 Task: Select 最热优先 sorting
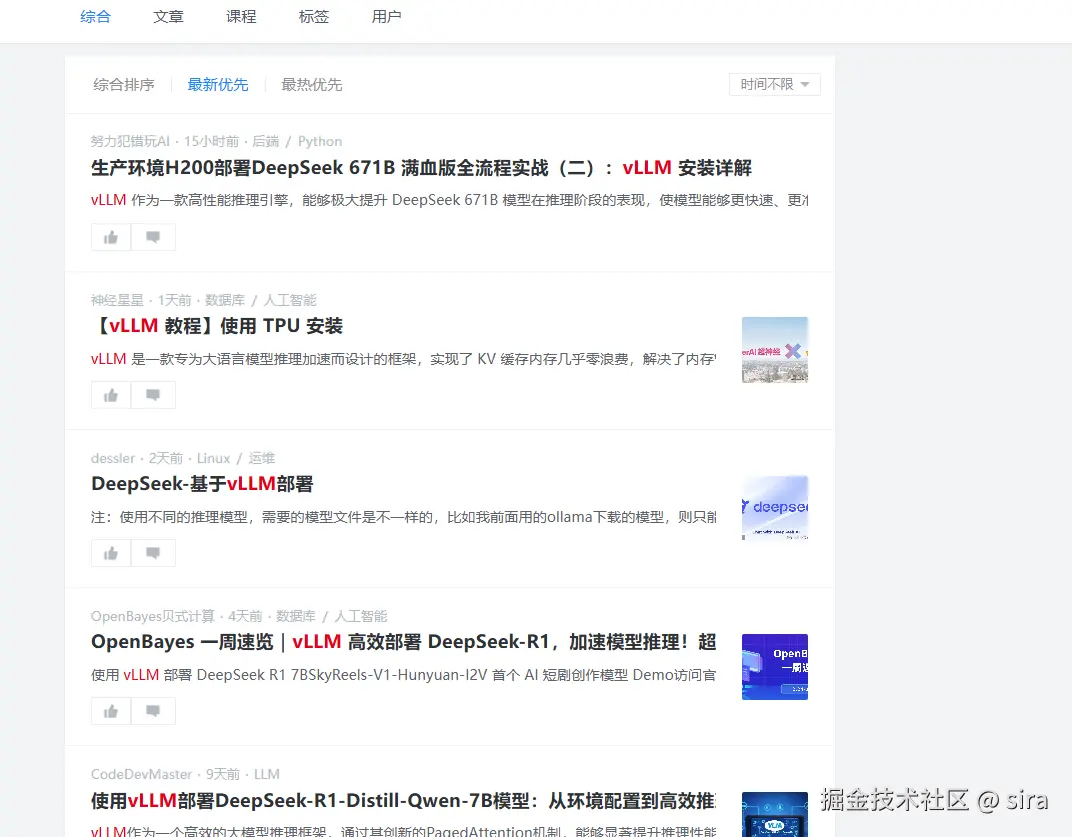tap(311, 85)
